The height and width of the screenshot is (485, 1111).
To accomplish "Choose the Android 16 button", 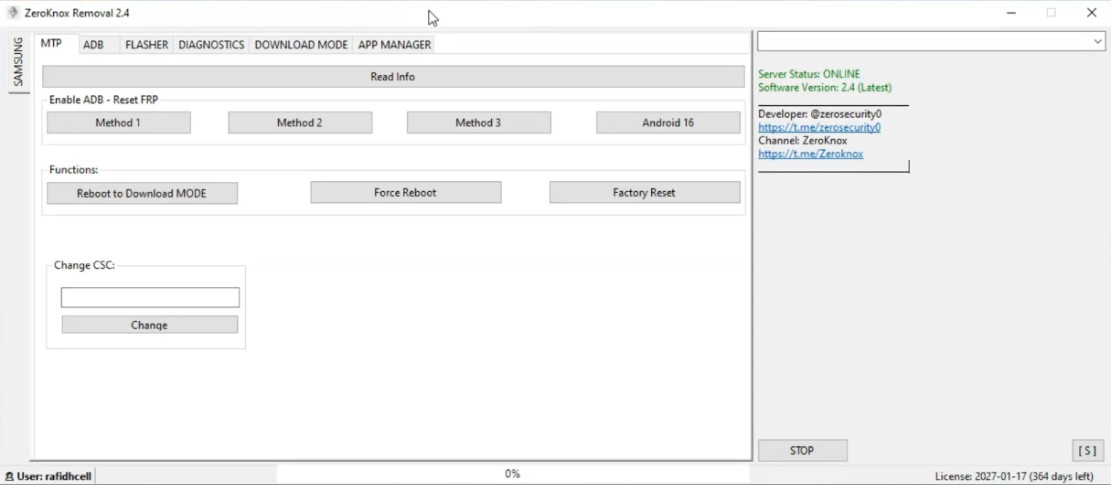I will tap(668, 123).
